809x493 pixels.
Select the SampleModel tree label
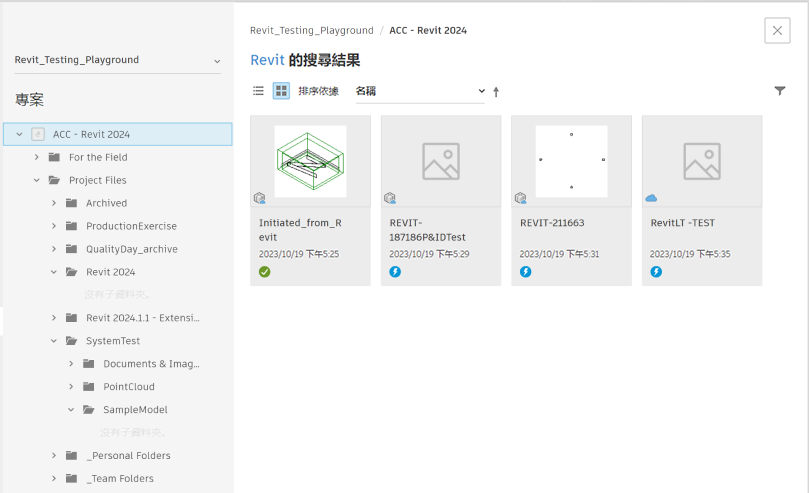click(x=135, y=409)
